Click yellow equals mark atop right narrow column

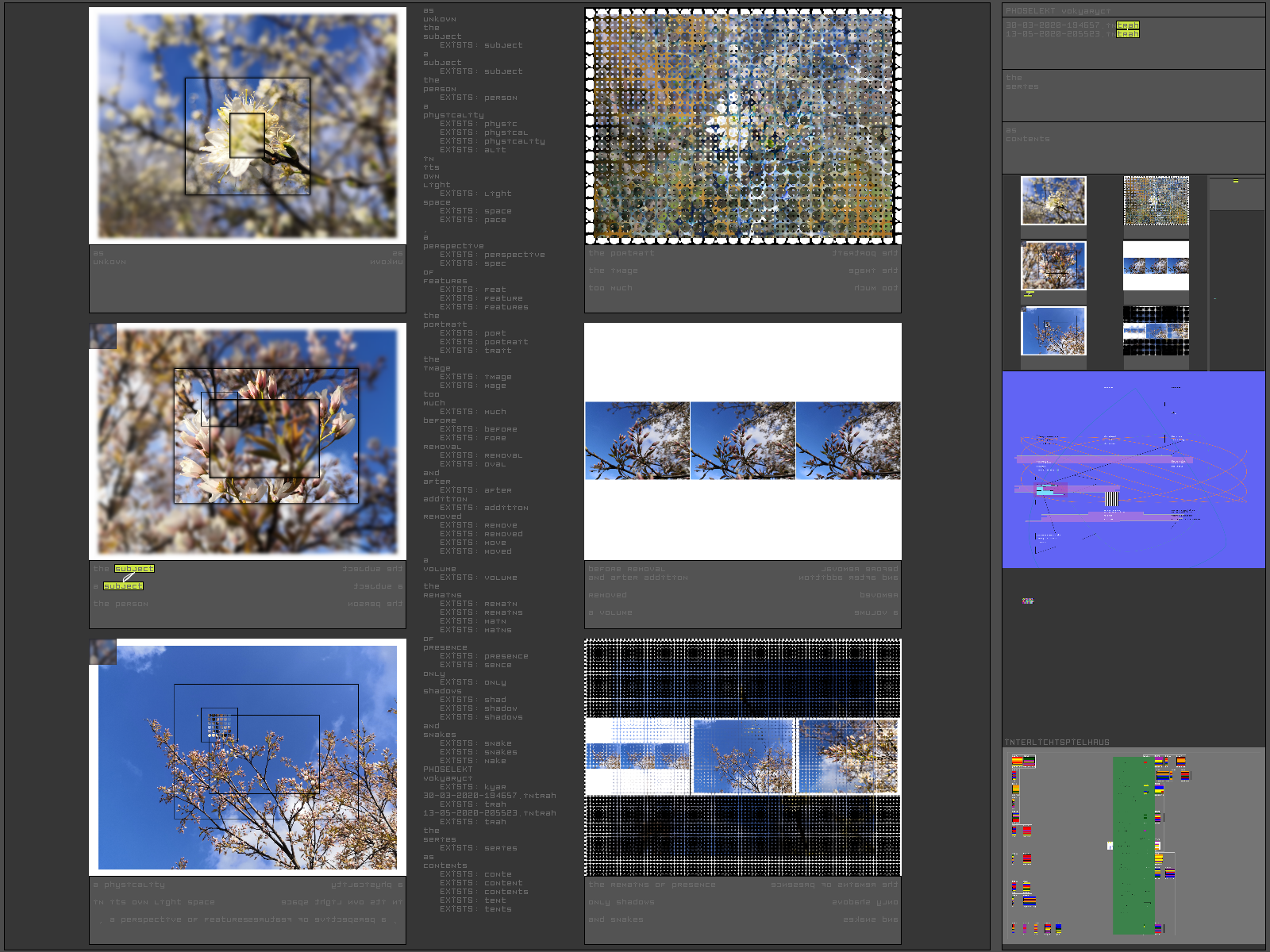pyautogui.click(x=1235, y=182)
